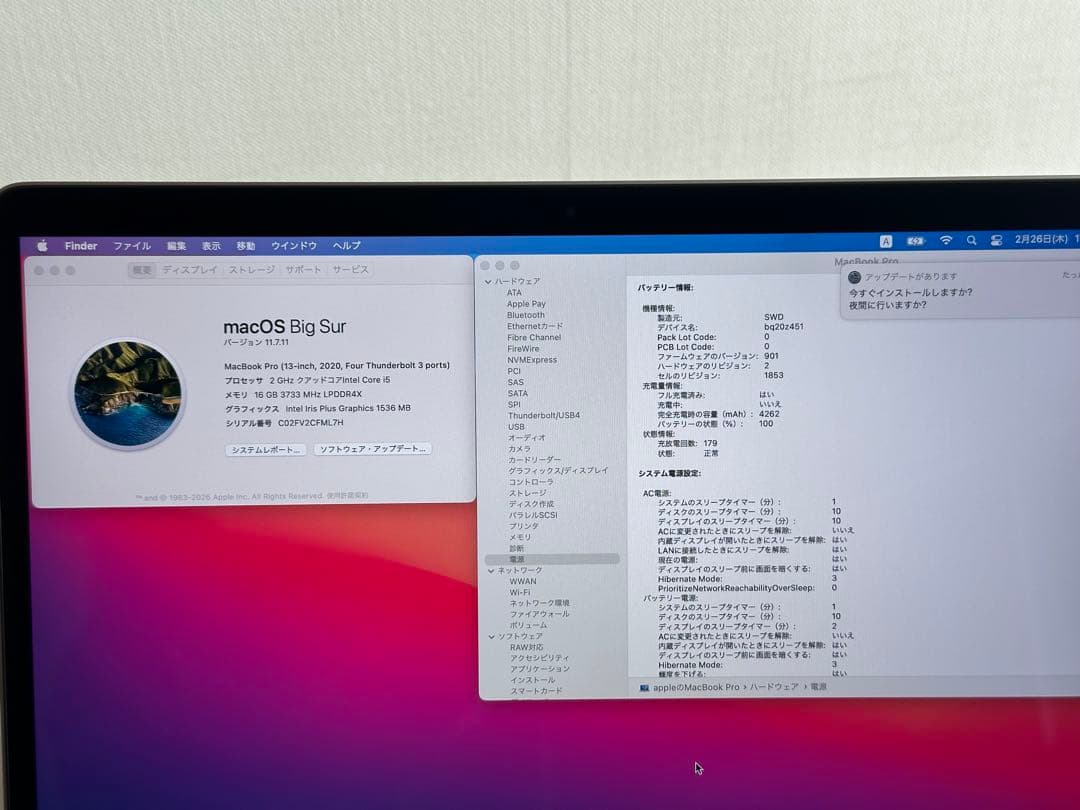The height and width of the screenshot is (810, 1080).
Task: Select 診断 in the sidebar
Action: pos(517,549)
